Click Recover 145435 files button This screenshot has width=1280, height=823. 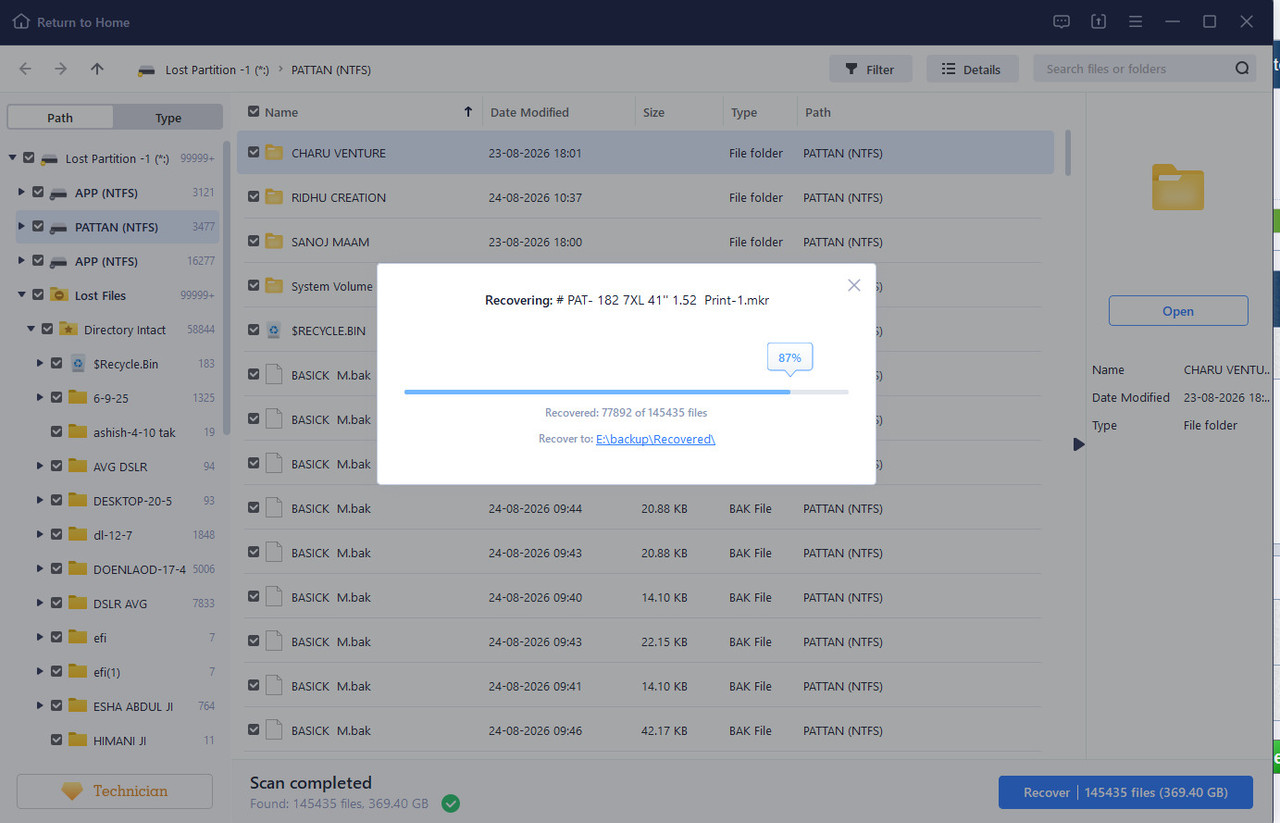(x=1125, y=792)
